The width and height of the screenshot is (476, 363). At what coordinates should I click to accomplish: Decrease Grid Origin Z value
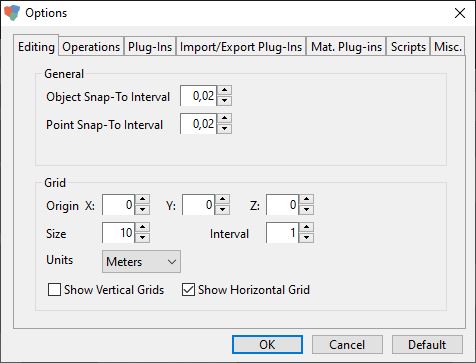[307, 210]
